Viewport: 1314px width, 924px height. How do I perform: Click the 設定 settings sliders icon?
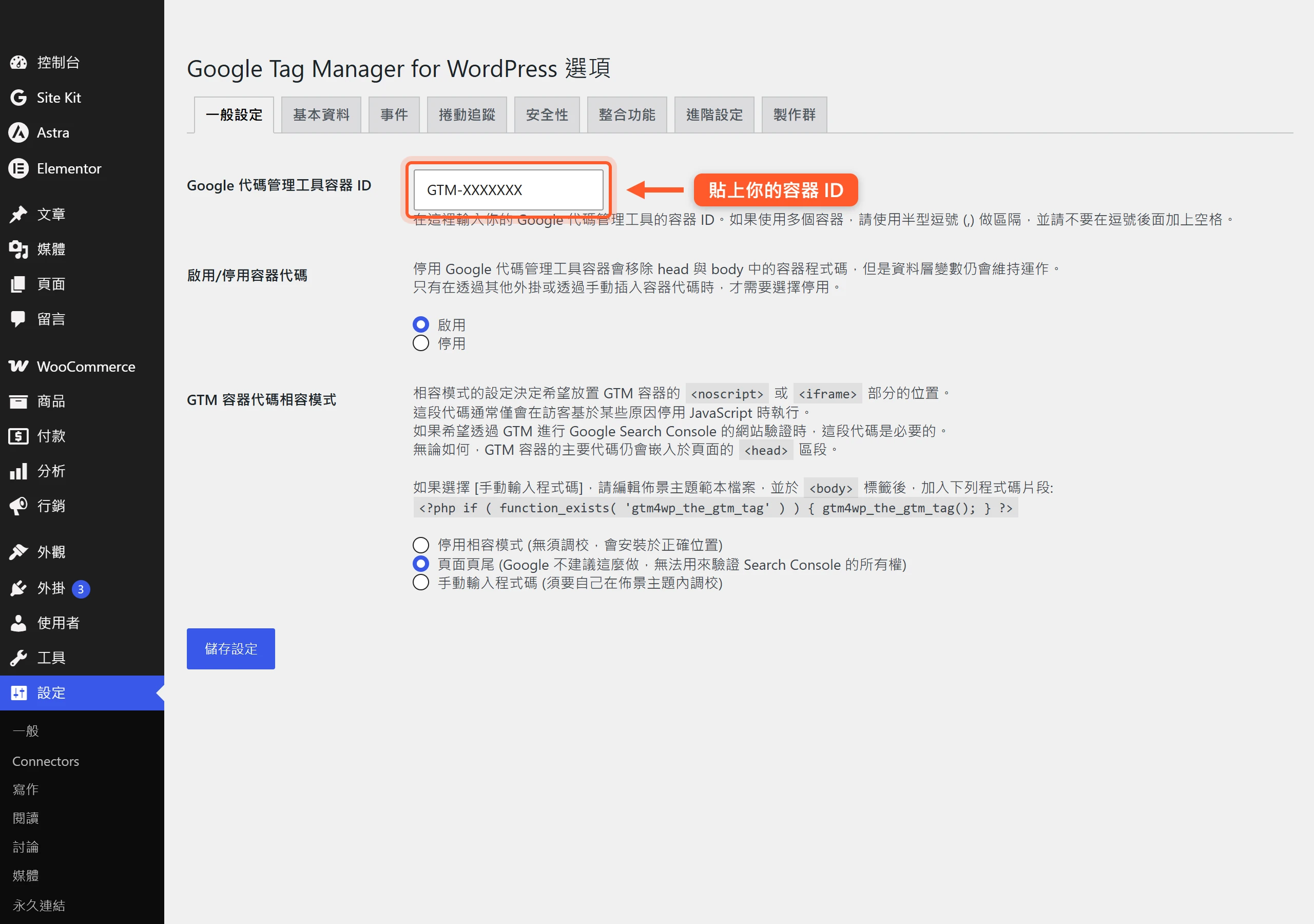pos(18,692)
